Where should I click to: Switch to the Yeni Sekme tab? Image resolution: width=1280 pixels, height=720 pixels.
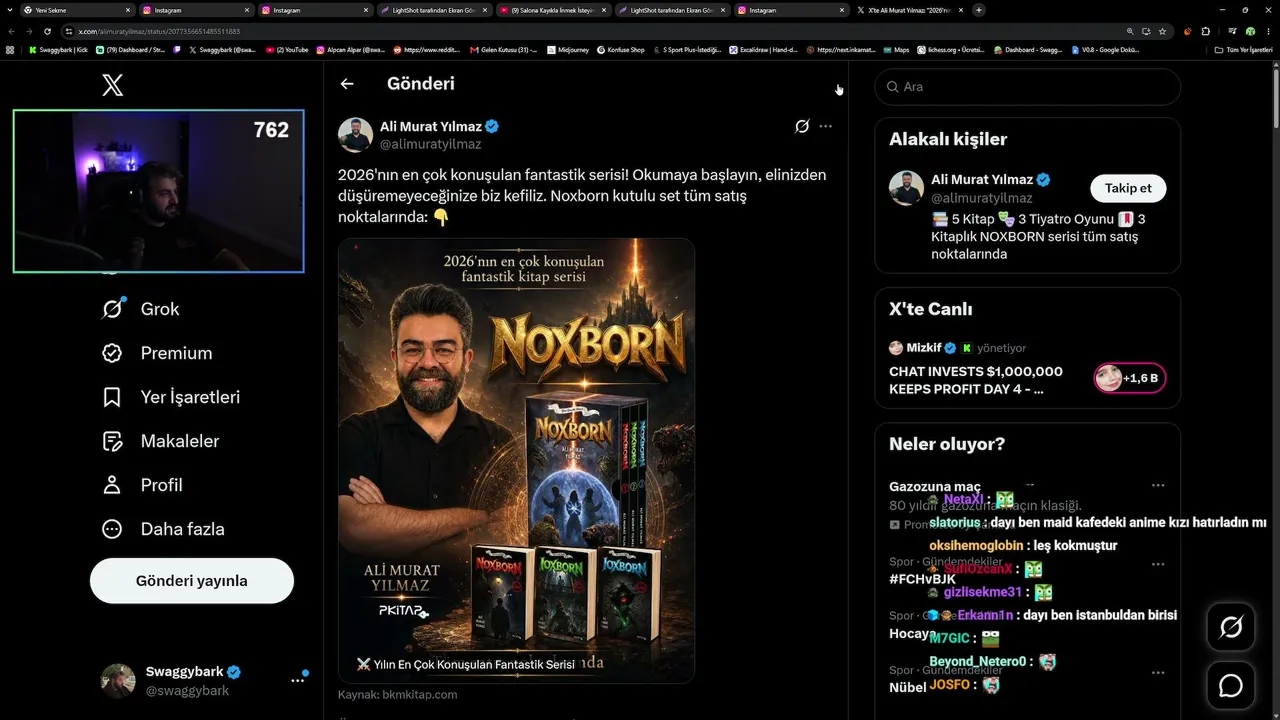coord(78,10)
